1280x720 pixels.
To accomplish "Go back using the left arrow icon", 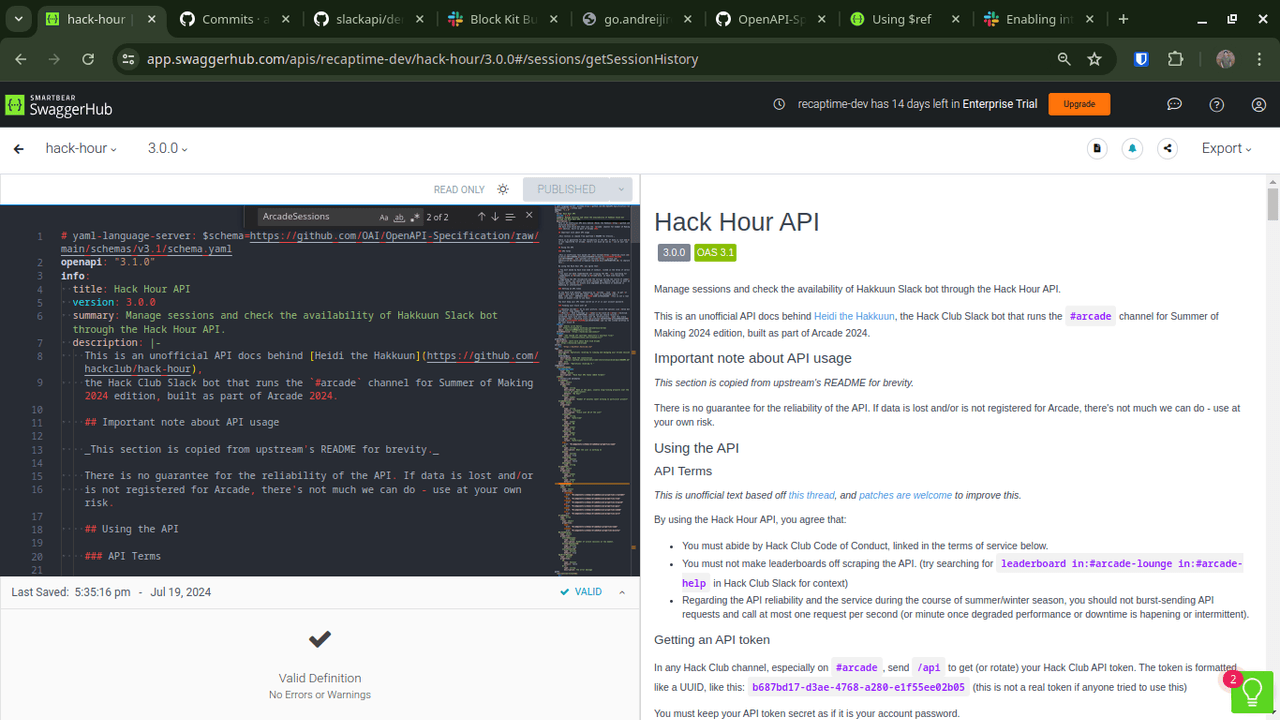I will tap(18, 149).
